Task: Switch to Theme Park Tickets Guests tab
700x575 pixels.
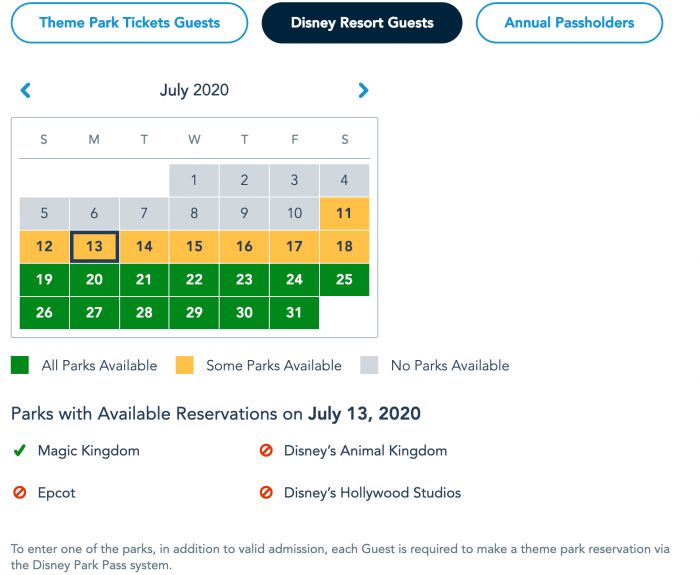Action: (130, 22)
